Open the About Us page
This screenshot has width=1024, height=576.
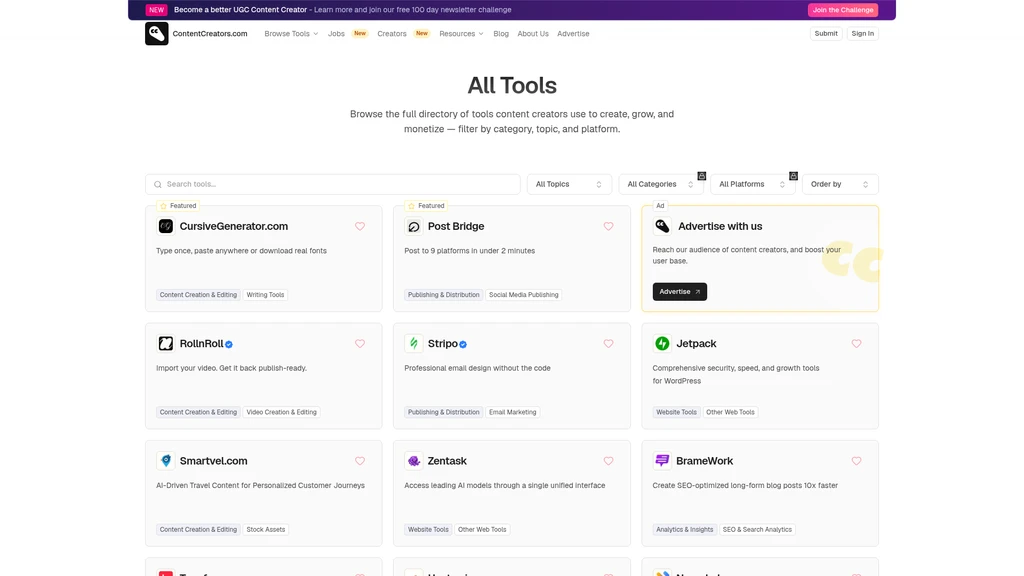tap(533, 33)
